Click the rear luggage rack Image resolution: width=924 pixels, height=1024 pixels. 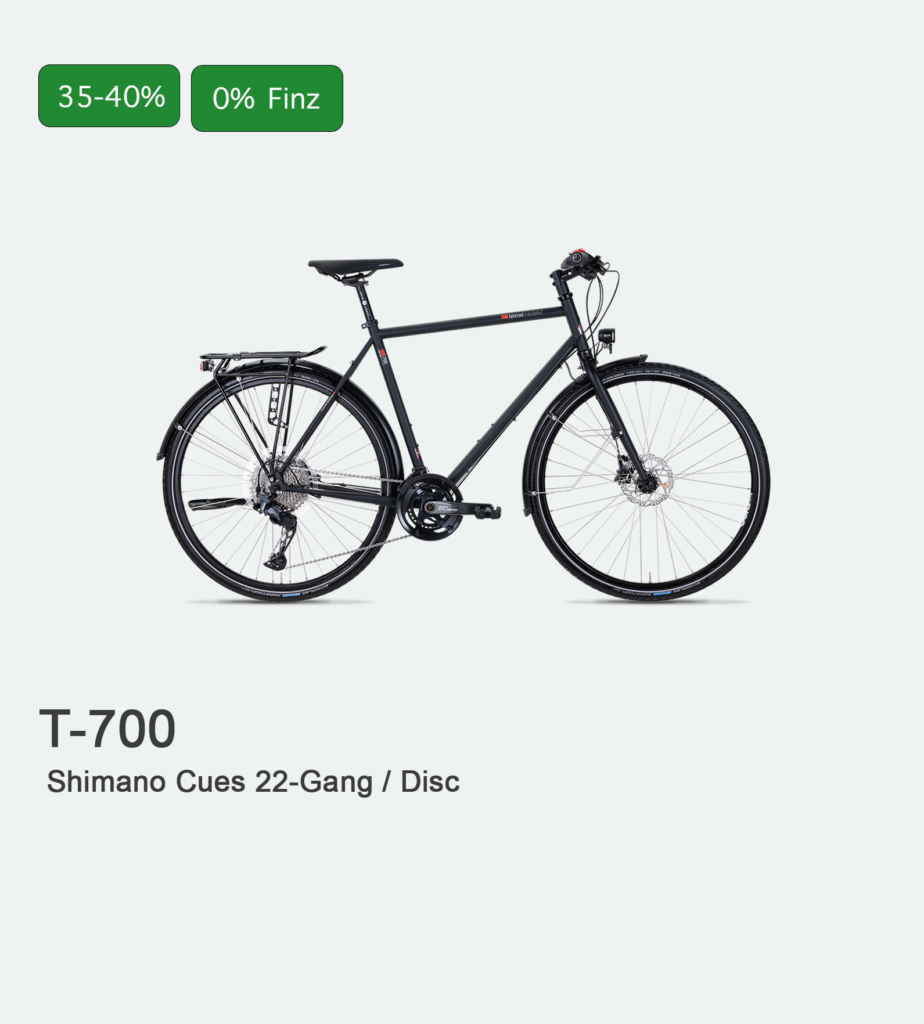click(261, 357)
